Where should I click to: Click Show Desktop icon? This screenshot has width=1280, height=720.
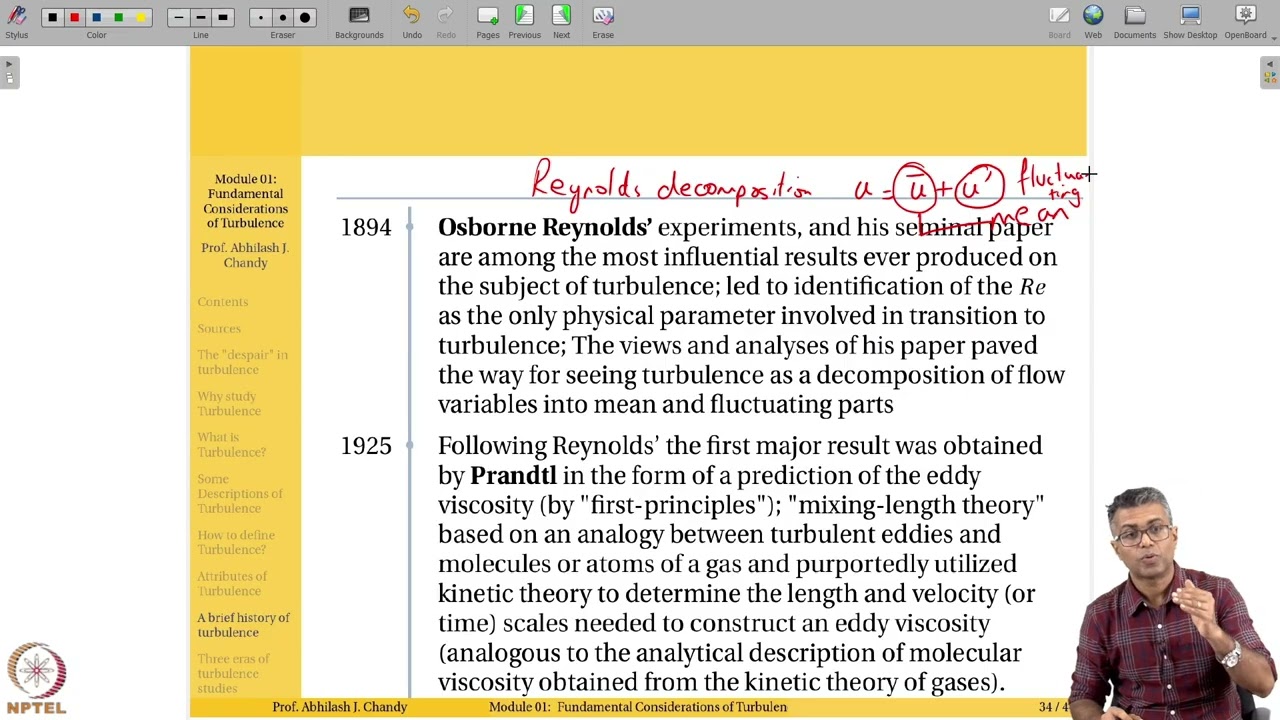coord(1190,21)
